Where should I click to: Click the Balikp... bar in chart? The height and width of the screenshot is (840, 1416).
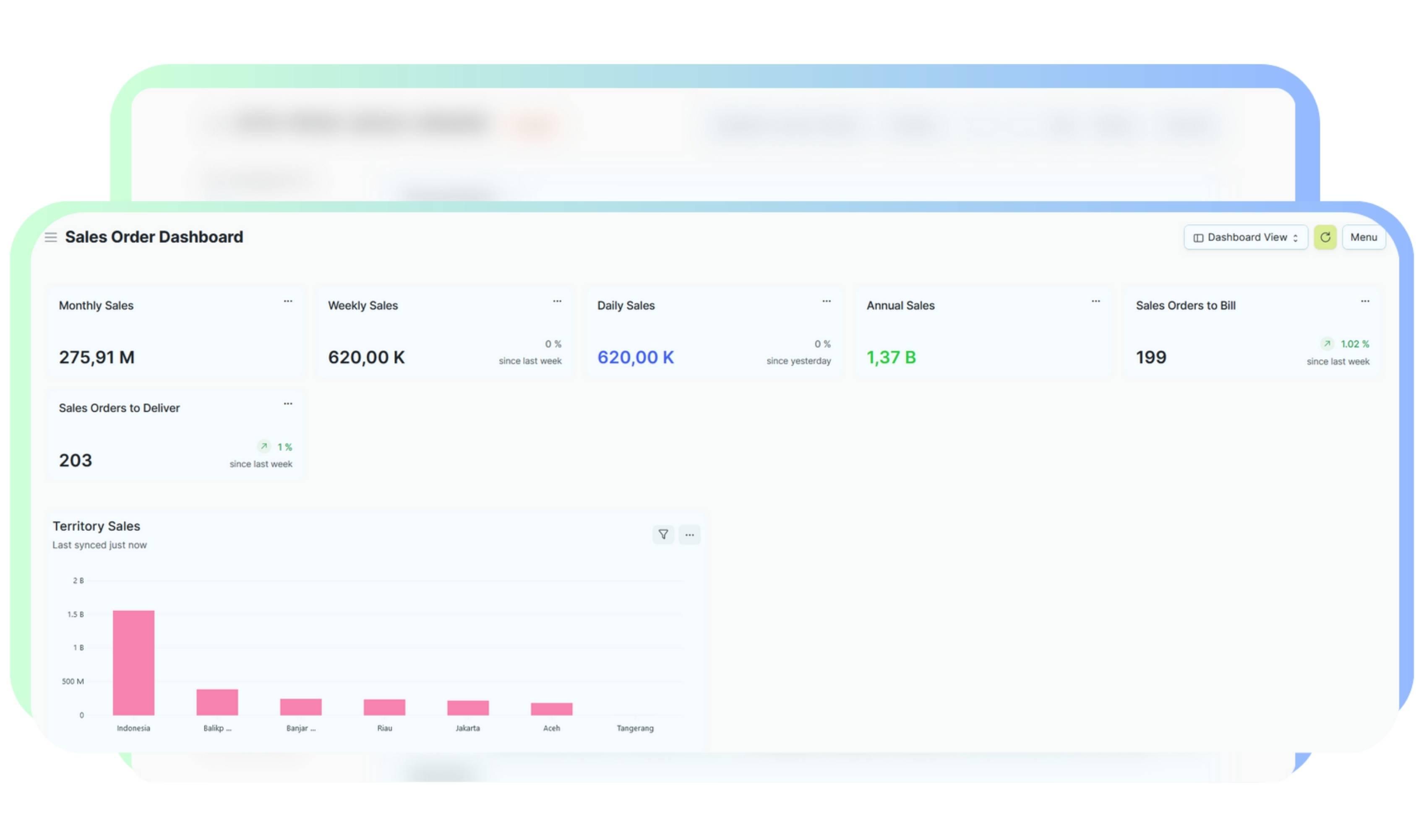click(217, 702)
